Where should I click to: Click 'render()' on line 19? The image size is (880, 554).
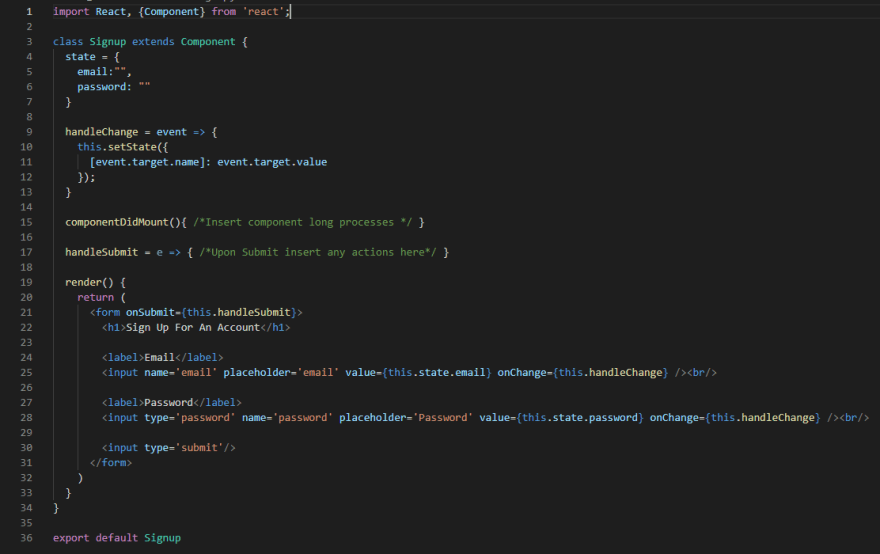click(89, 282)
